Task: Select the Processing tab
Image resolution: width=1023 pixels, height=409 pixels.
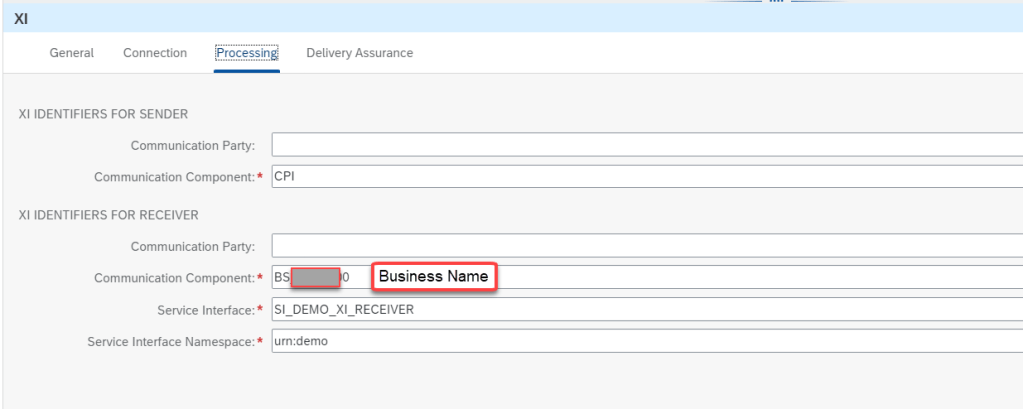Action: click(x=247, y=53)
